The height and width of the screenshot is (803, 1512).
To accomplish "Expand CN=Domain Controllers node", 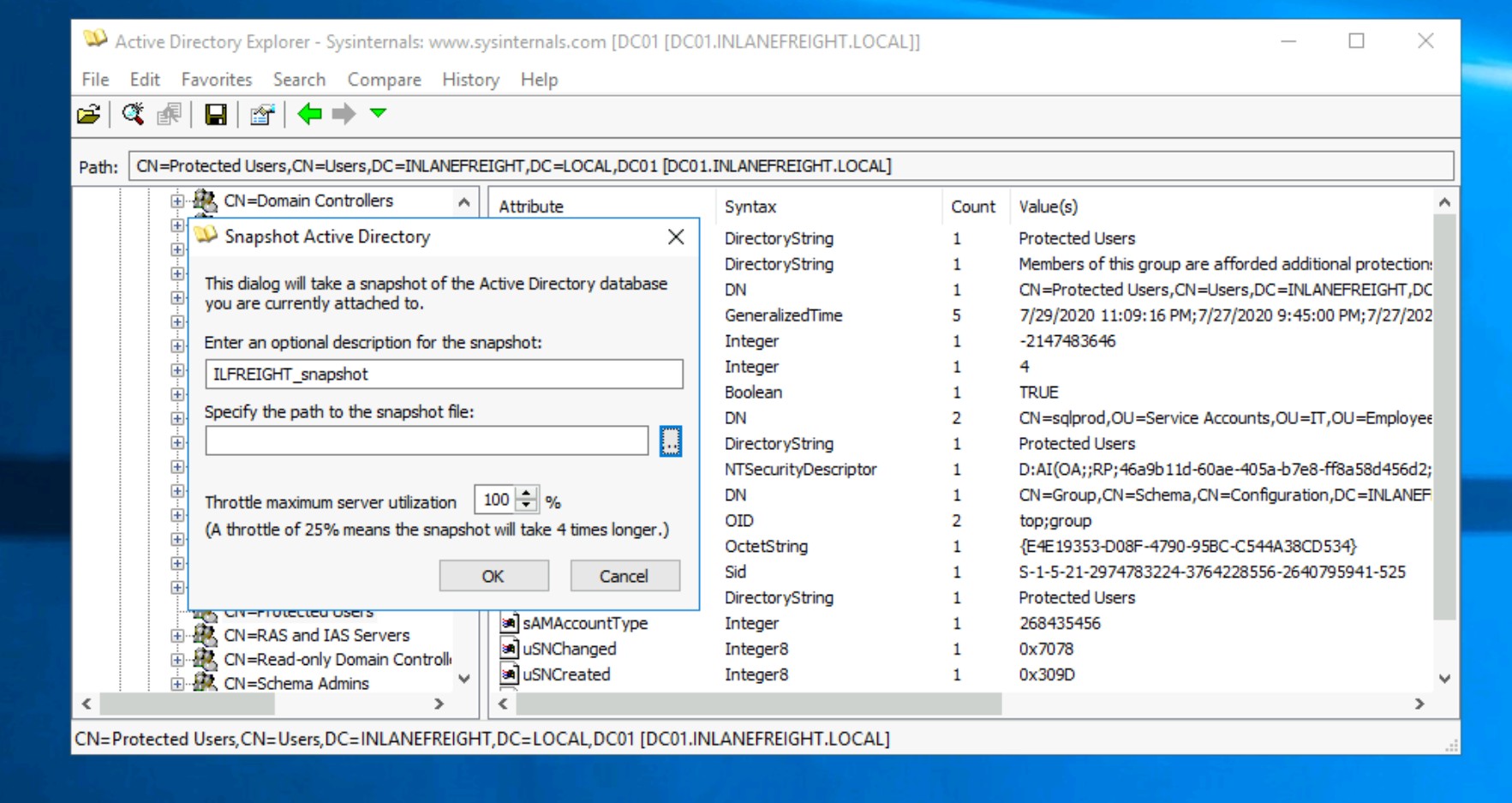I will 177,201.
